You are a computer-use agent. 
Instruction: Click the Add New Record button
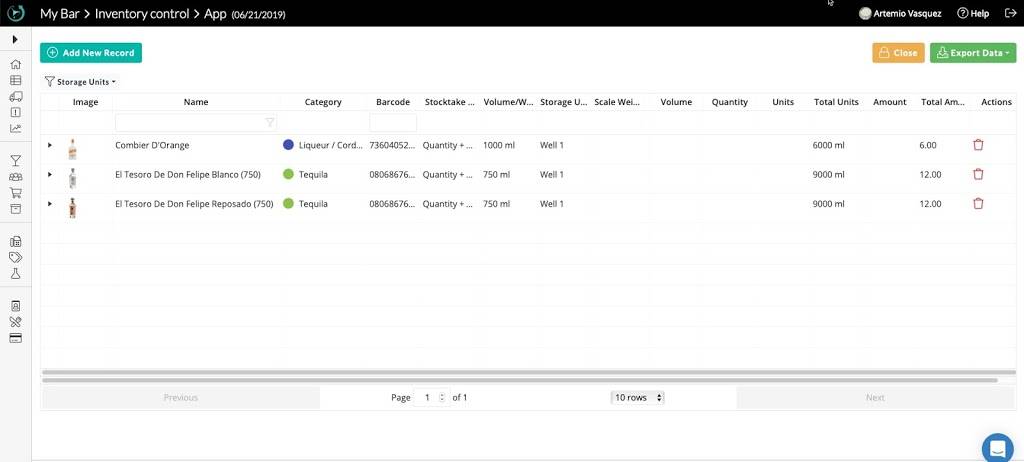[91, 53]
